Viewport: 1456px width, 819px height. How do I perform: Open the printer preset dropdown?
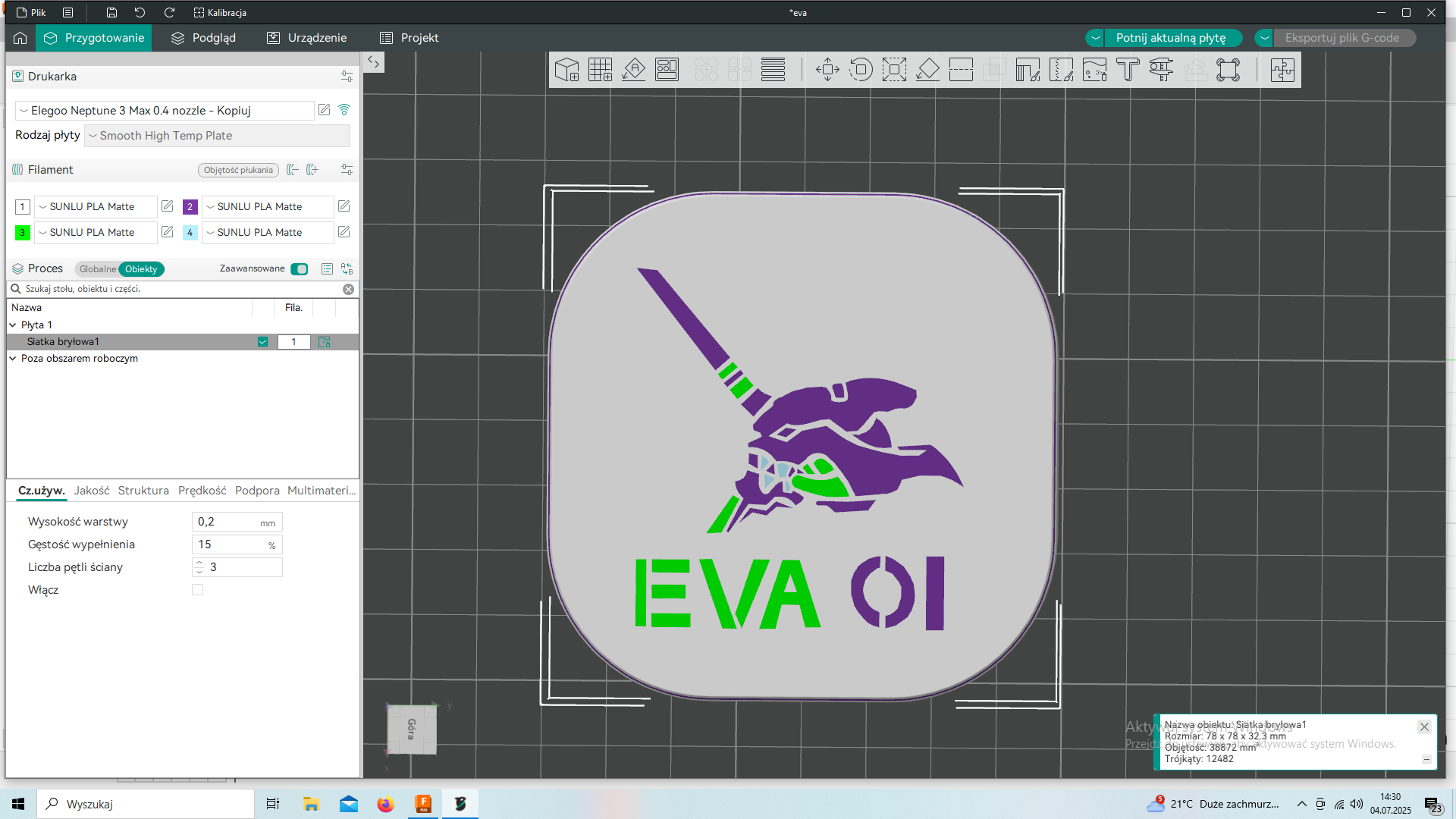coord(165,111)
